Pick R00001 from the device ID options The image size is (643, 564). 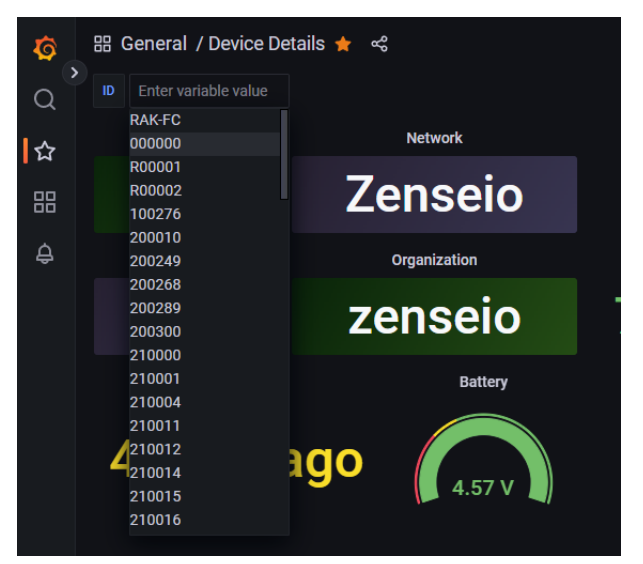tap(156, 167)
